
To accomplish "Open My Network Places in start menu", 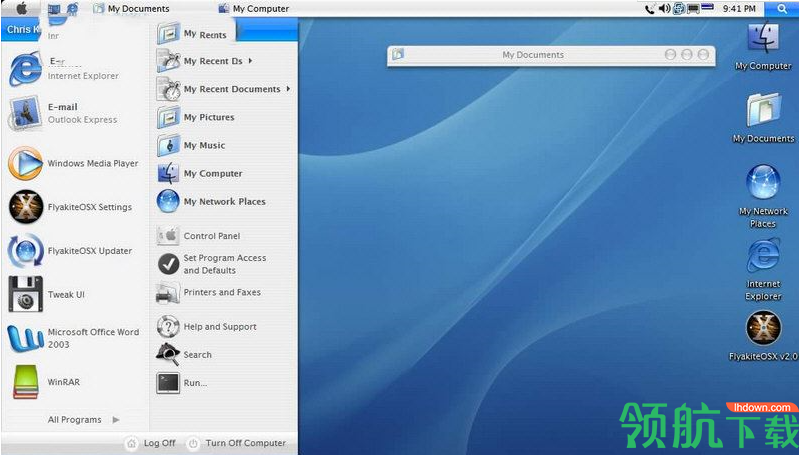I will pyautogui.click(x=211, y=201).
